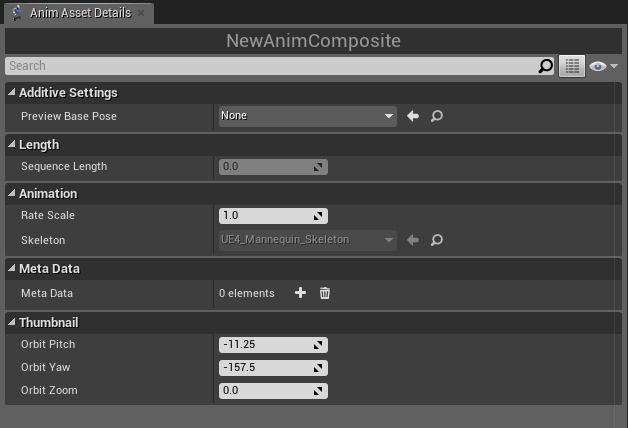Click Orbit Yaw spin arrow icon
The height and width of the screenshot is (428, 628).
coord(318,368)
